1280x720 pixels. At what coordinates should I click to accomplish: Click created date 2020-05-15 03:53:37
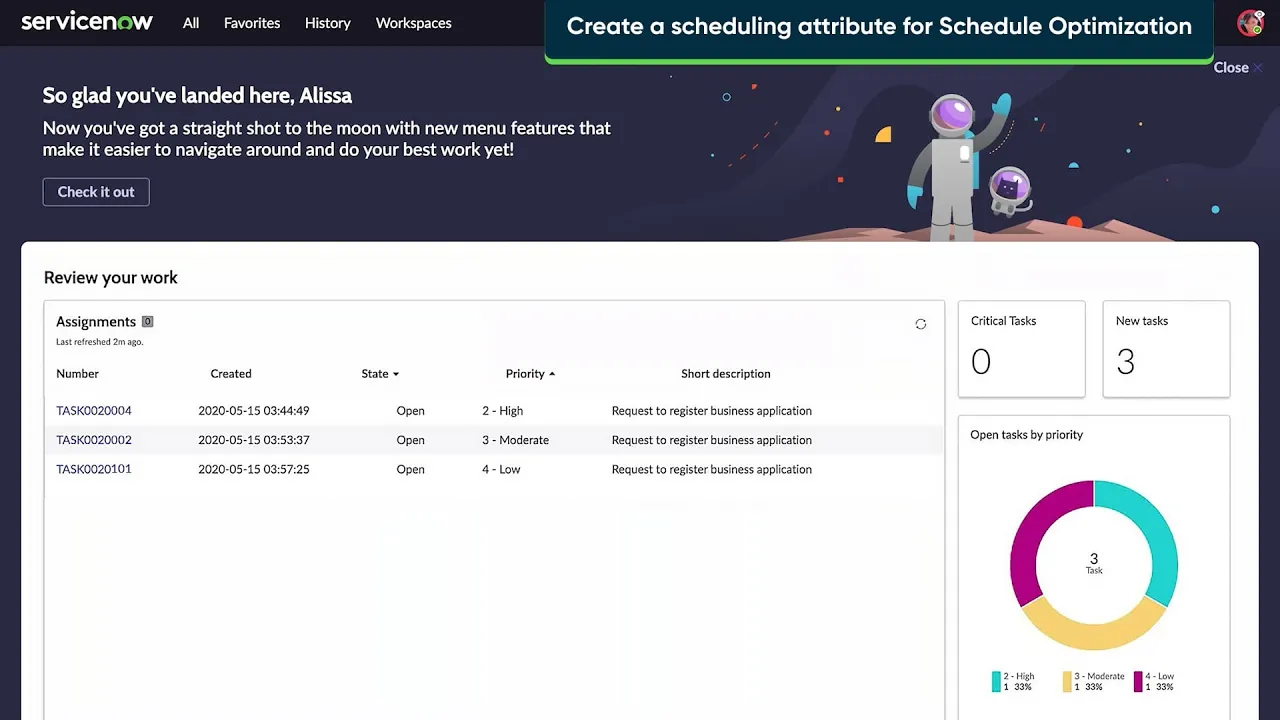[254, 440]
